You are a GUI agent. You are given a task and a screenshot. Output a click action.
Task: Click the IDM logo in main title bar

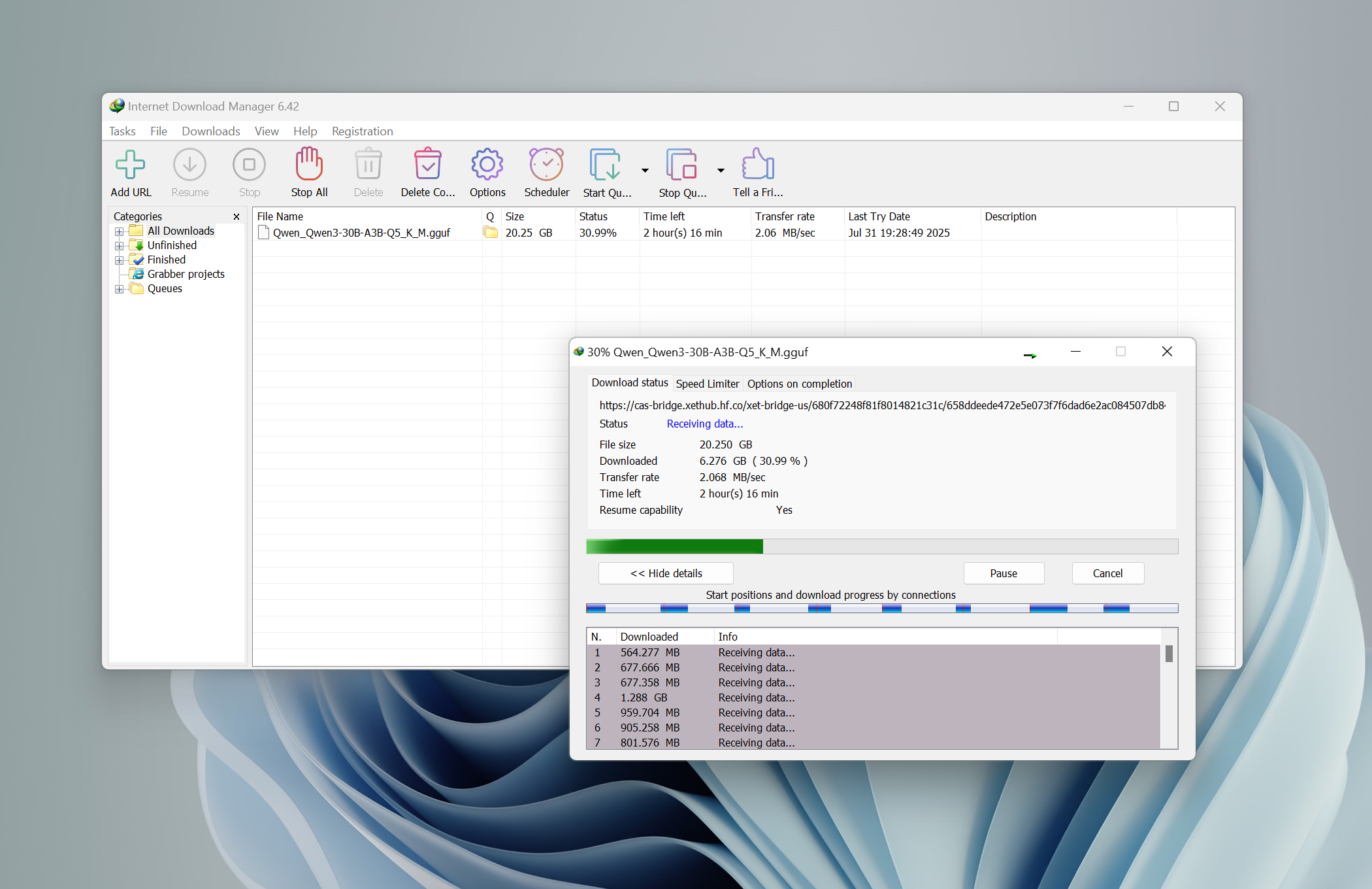(117, 106)
